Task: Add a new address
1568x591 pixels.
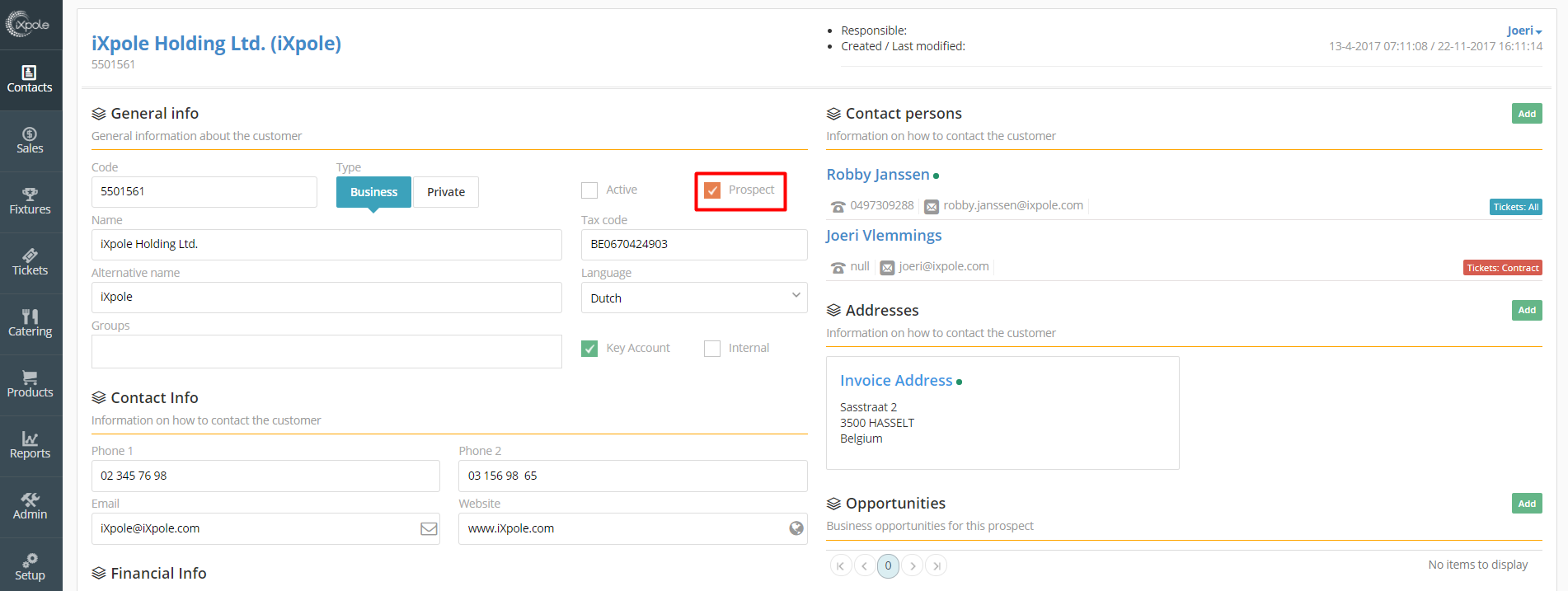Action: tap(1527, 310)
